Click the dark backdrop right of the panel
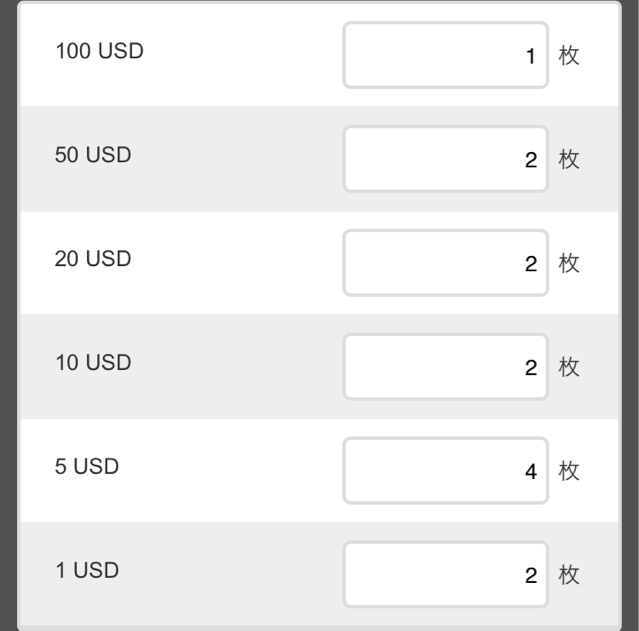Image resolution: width=639 pixels, height=631 pixels. 630,316
